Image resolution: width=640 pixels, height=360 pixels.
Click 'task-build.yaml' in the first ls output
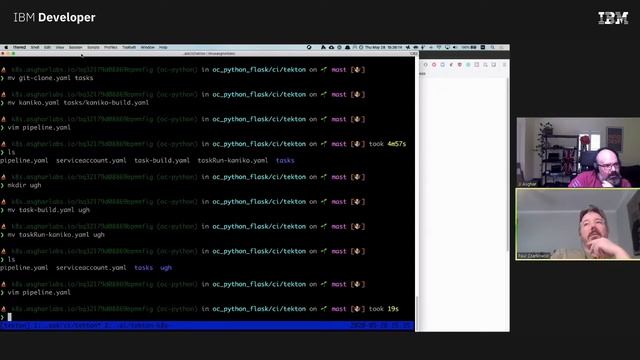pos(162,160)
